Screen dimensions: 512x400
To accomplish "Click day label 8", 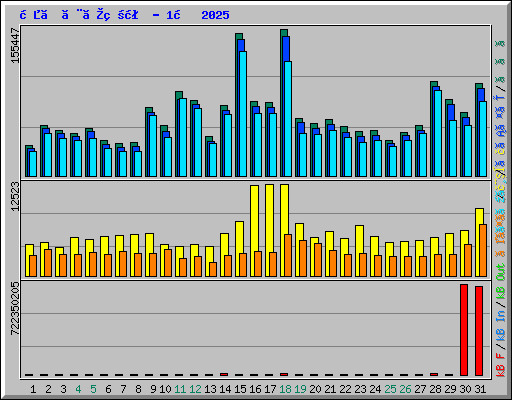I will (138, 389).
